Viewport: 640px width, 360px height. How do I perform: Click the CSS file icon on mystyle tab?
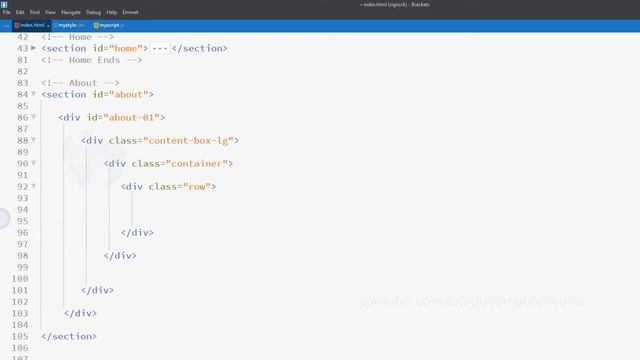point(56,25)
